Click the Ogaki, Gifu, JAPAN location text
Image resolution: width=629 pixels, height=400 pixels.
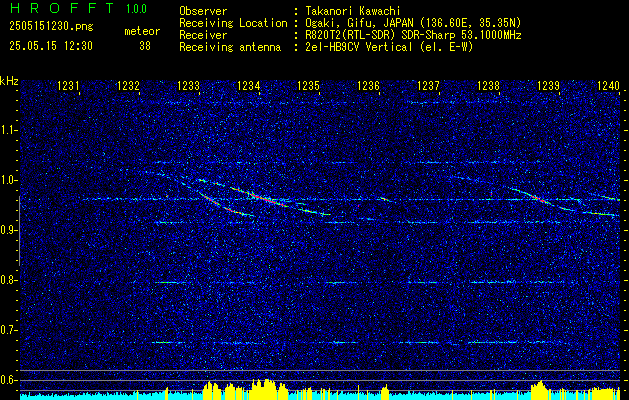click(413, 23)
